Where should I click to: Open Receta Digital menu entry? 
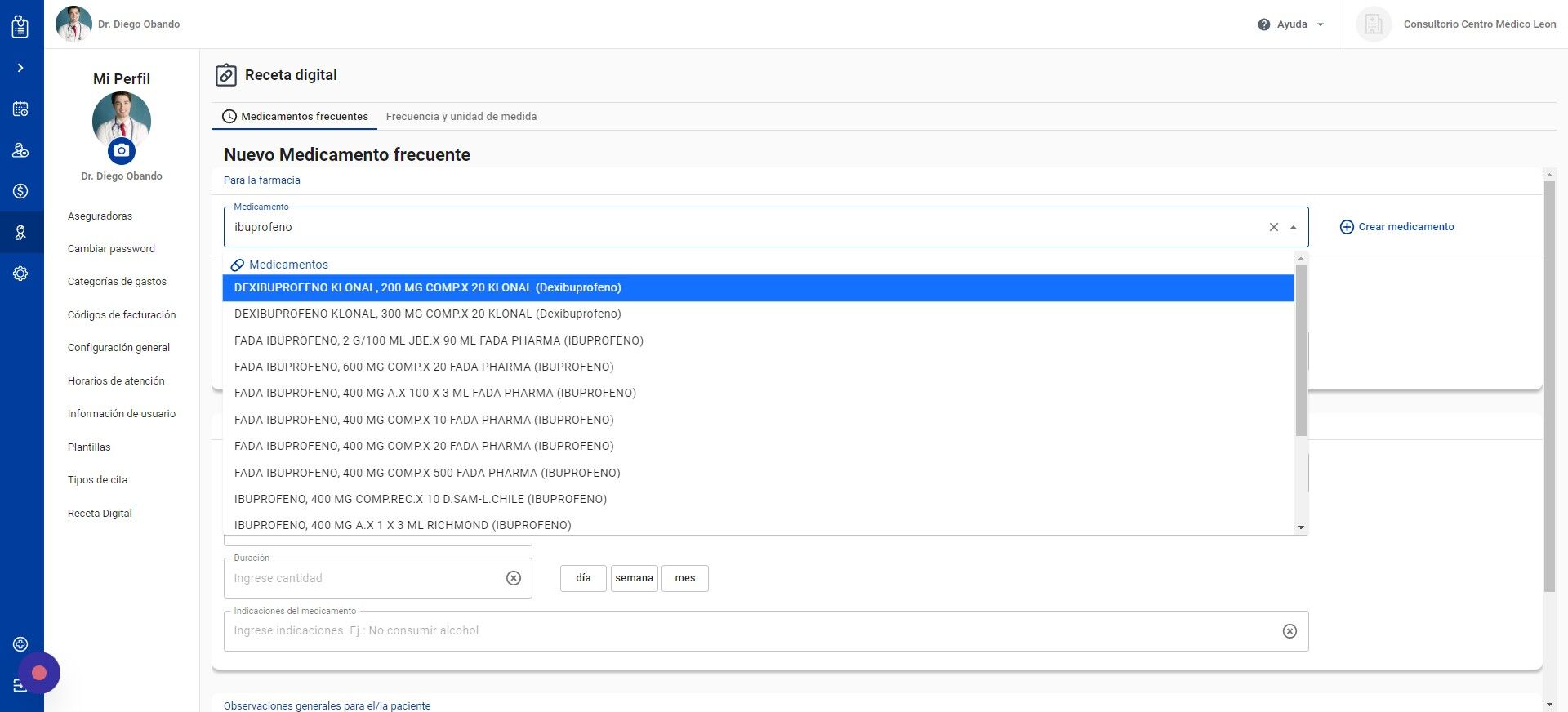(x=100, y=514)
